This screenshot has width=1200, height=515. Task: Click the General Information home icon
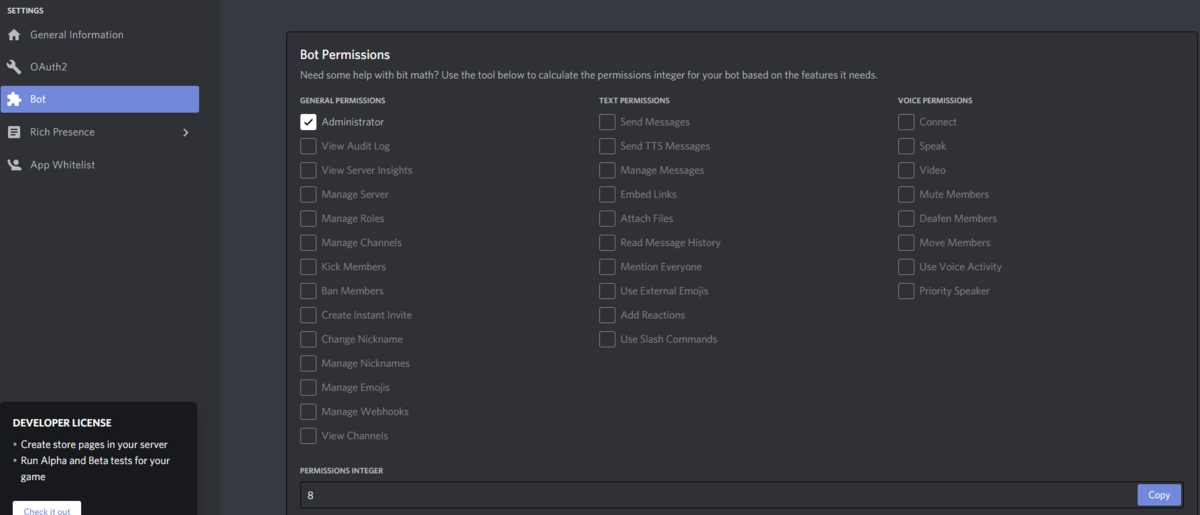click(x=14, y=35)
